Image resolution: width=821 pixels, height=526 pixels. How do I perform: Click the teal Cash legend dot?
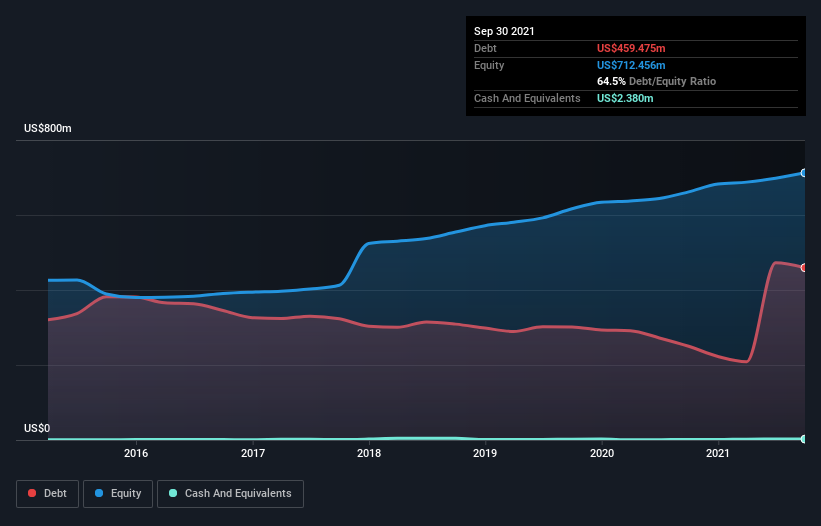(x=173, y=493)
